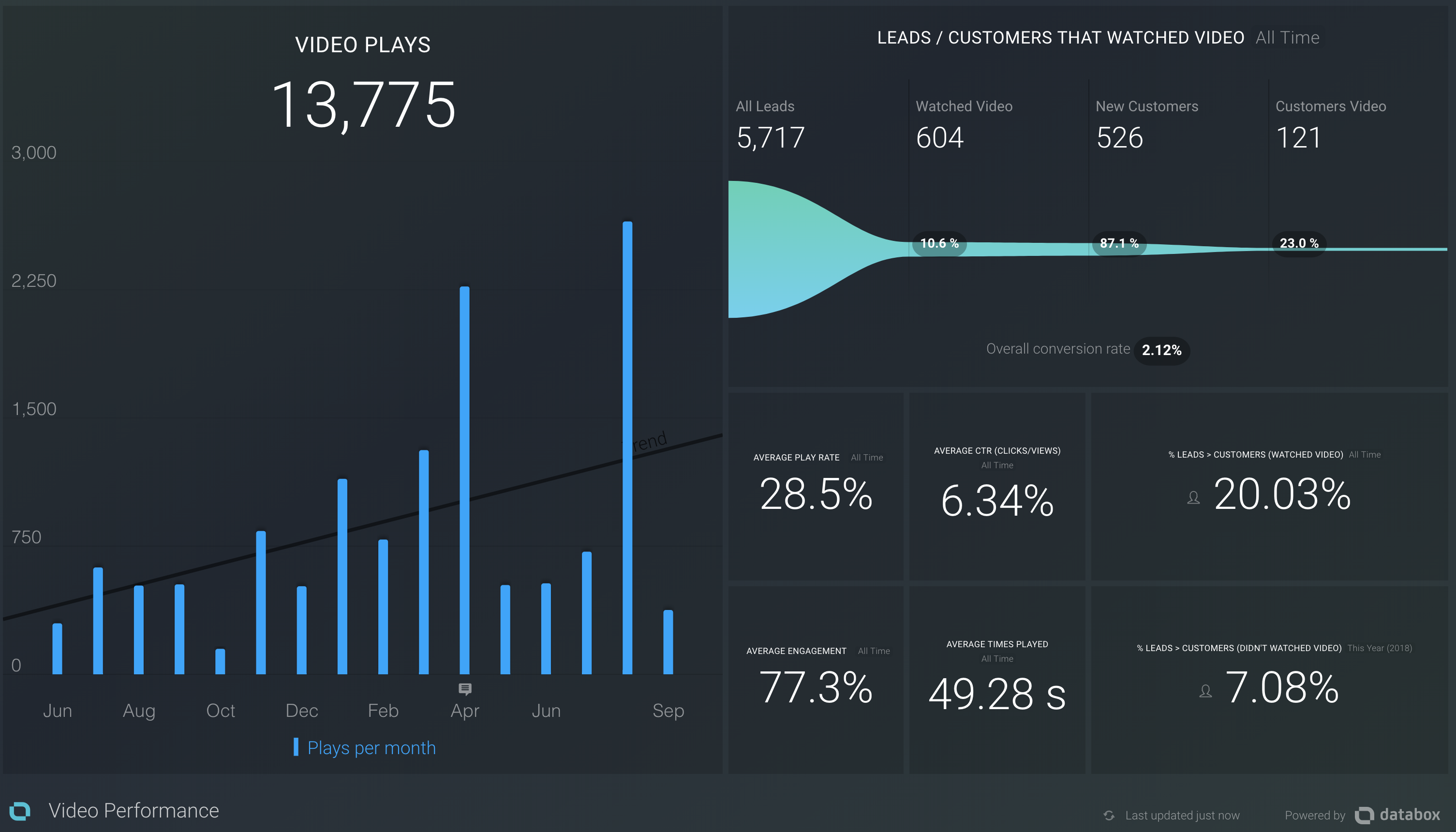Select the 87.1 % funnel conversion badge
The width and height of the screenshot is (1456, 832).
pyautogui.click(x=1119, y=243)
